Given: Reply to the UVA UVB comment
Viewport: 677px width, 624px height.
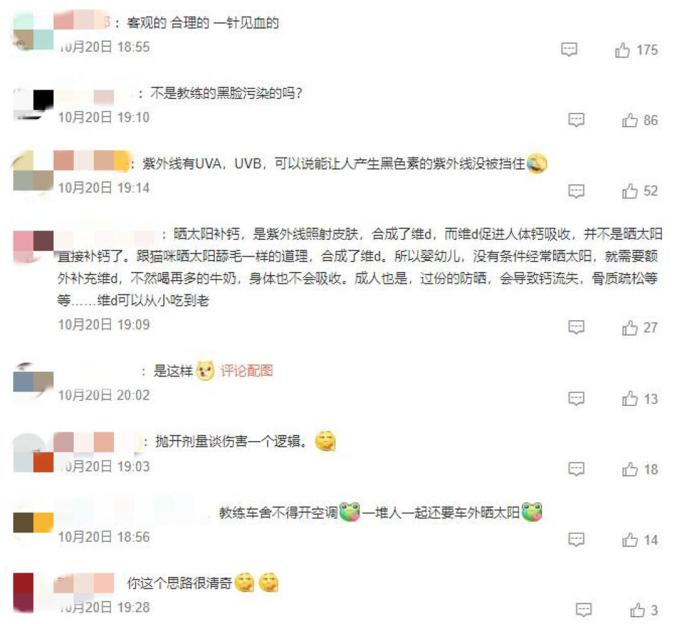Looking at the screenshot, I should coord(576,191).
